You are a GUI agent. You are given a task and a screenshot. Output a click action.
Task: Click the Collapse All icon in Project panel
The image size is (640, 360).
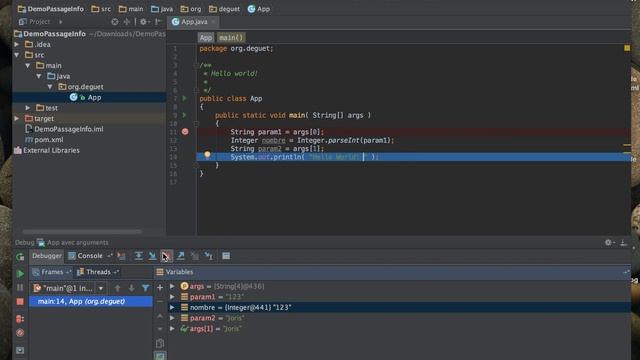(x=127, y=22)
